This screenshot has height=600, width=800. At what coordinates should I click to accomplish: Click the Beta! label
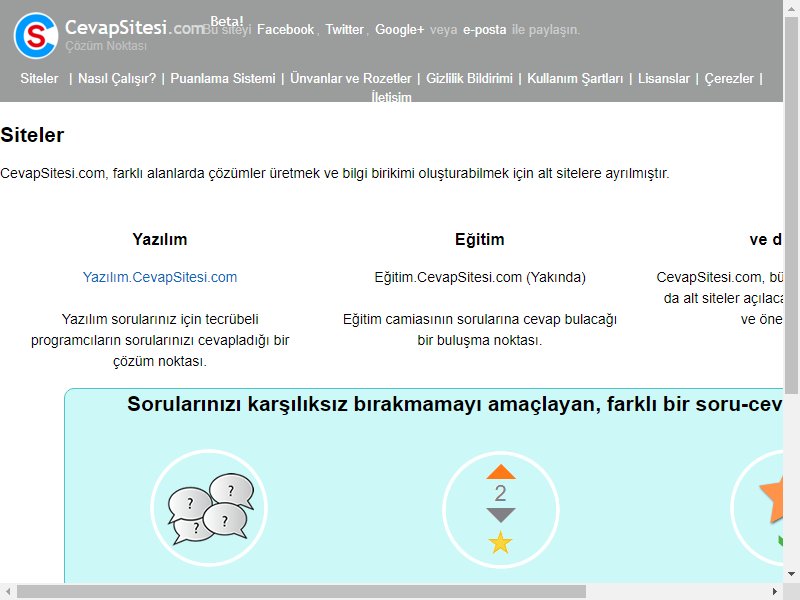[227, 21]
